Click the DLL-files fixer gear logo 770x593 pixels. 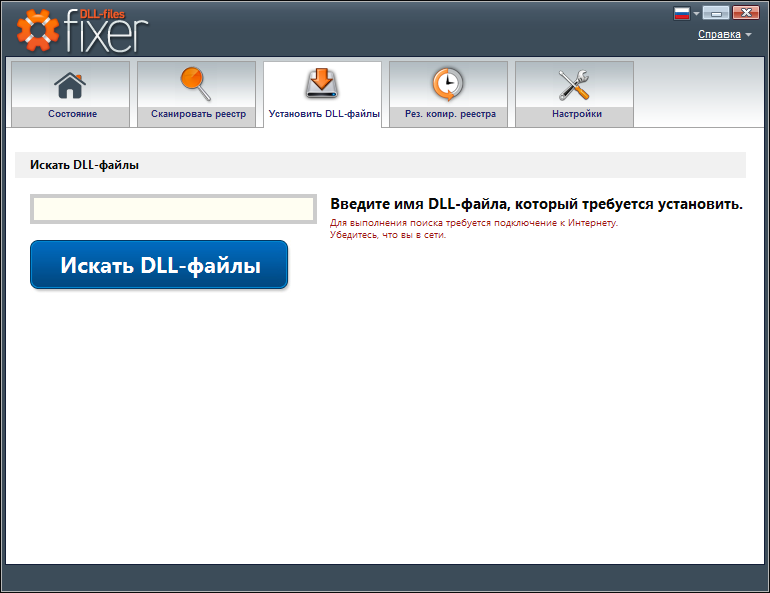pos(37,30)
